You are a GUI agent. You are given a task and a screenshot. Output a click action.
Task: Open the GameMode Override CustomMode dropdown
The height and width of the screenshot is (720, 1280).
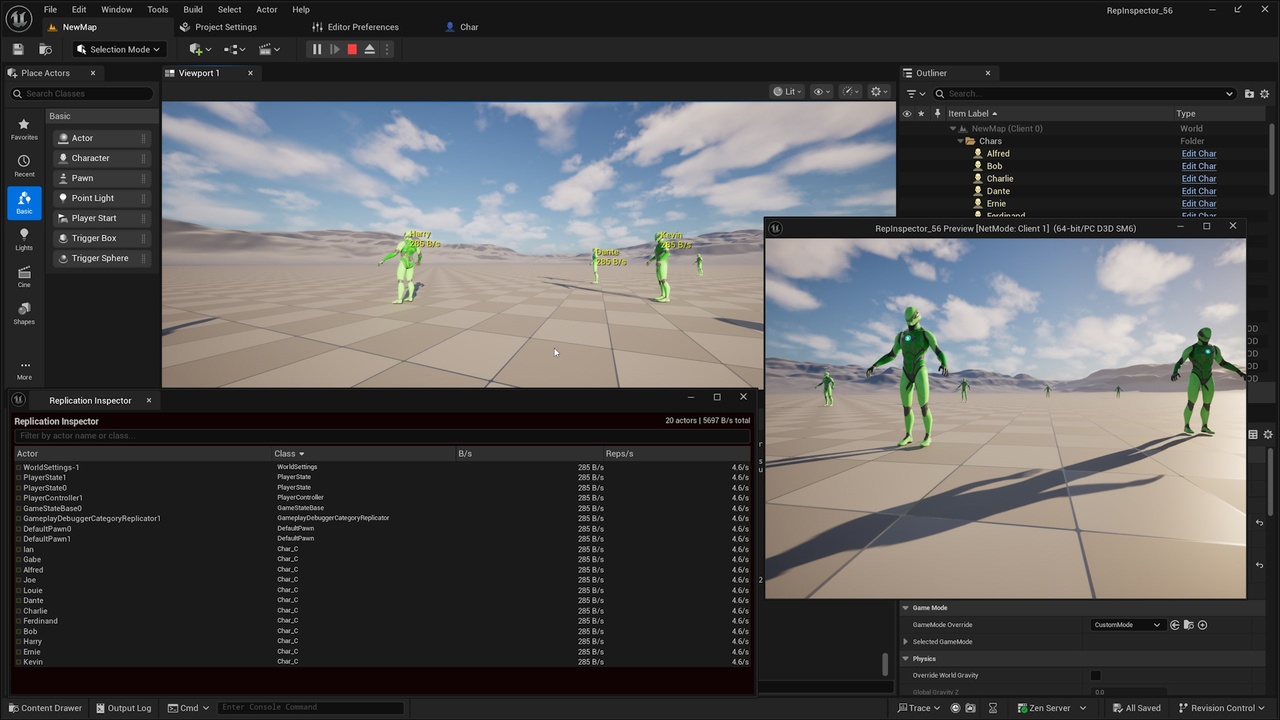[x=1127, y=625]
